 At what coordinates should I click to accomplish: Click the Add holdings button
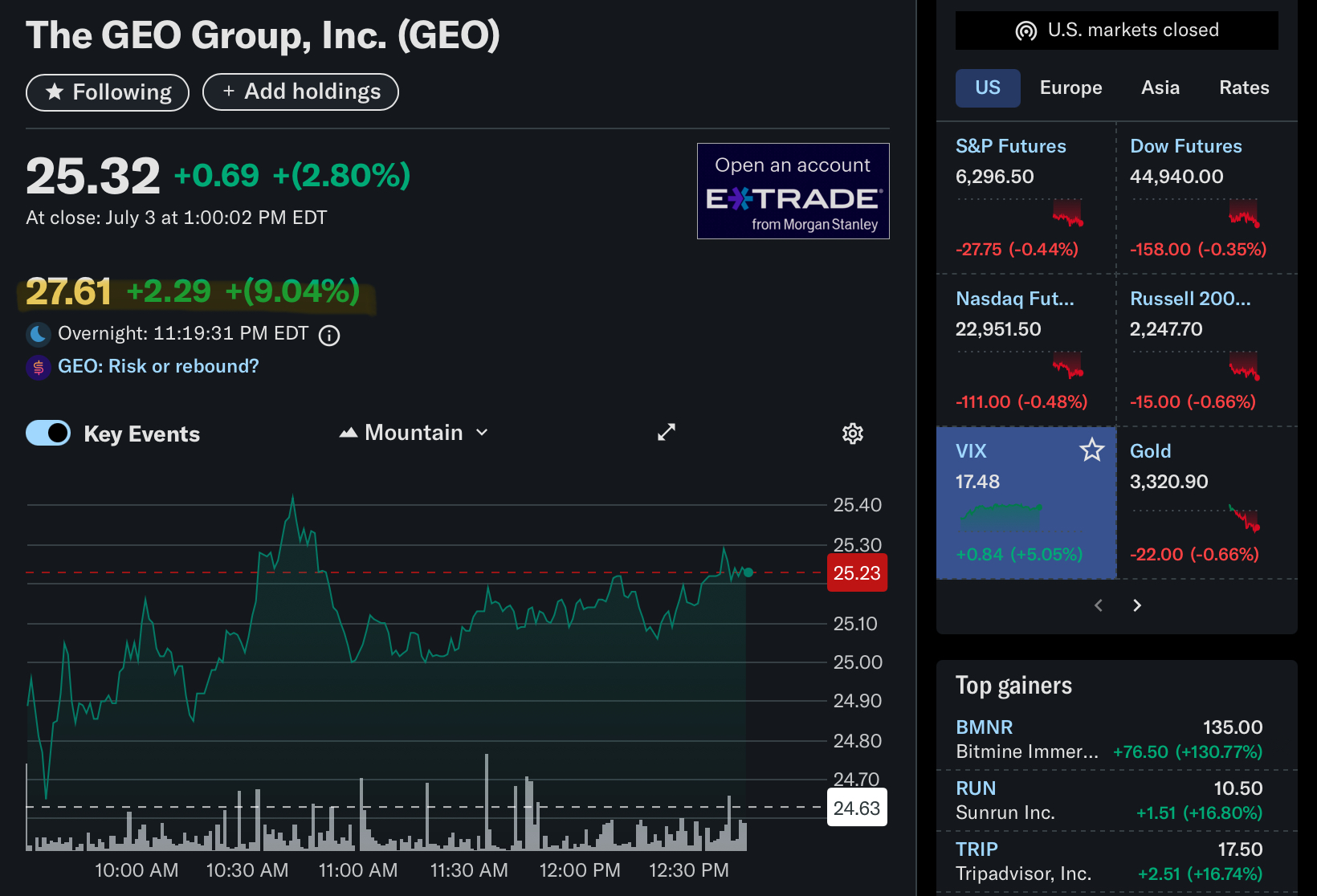coord(300,92)
